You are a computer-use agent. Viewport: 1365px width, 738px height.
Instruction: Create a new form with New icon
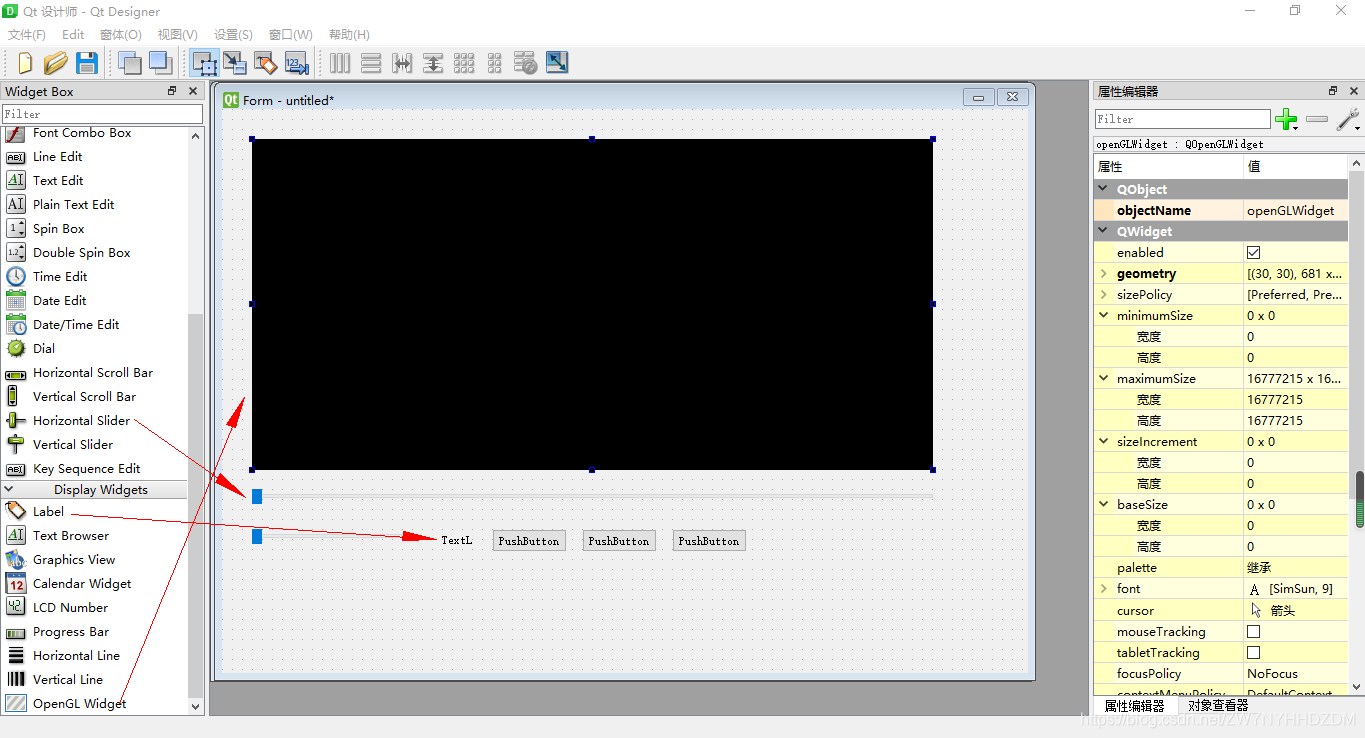(x=24, y=63)
